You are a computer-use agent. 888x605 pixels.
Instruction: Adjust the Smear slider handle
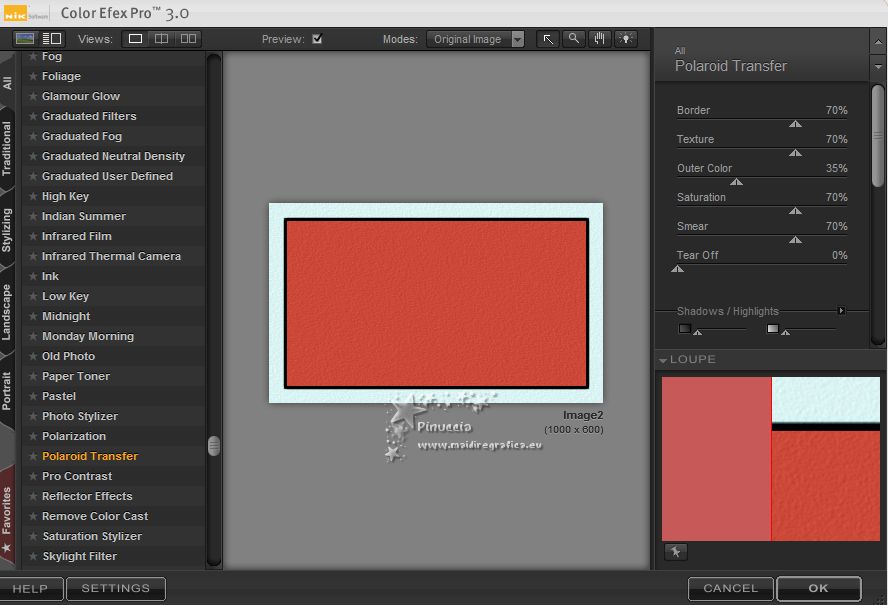point(795,240)
